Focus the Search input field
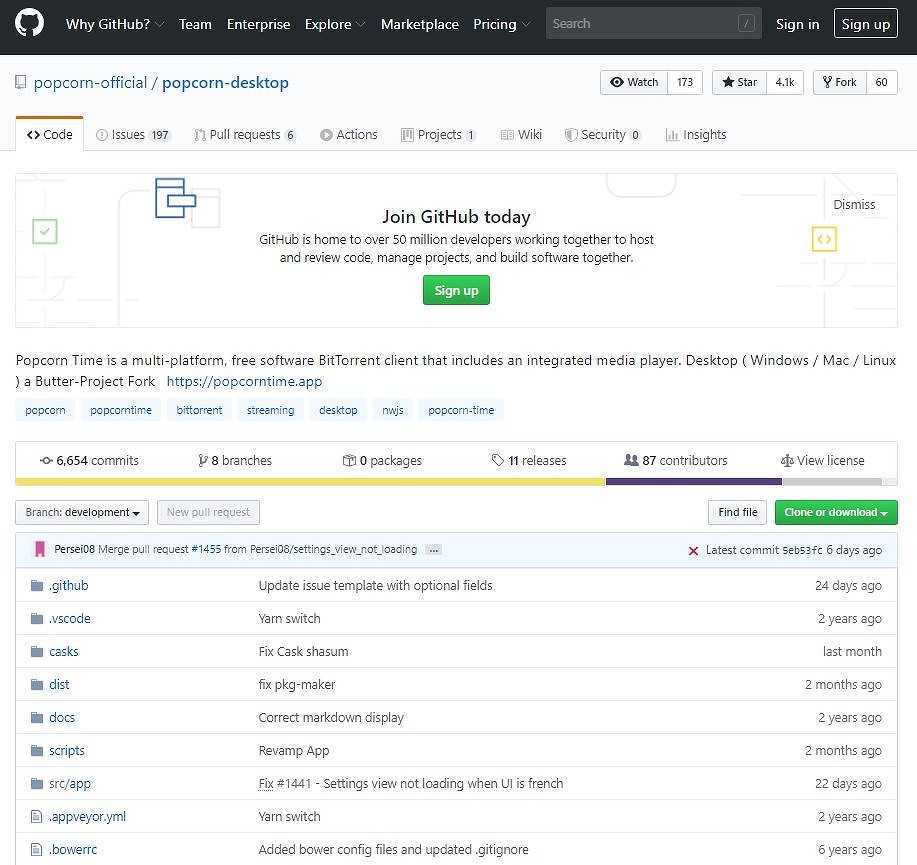The image size is (917, 865). (x=640, y=24)
